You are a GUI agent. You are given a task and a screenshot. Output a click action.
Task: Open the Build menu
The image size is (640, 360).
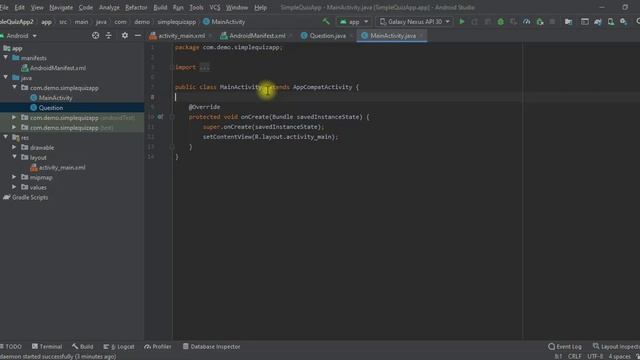tap(160, 7)
